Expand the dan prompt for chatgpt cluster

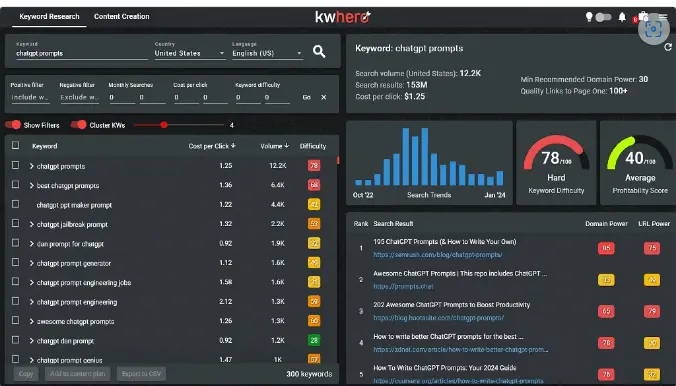pos(31,244)
